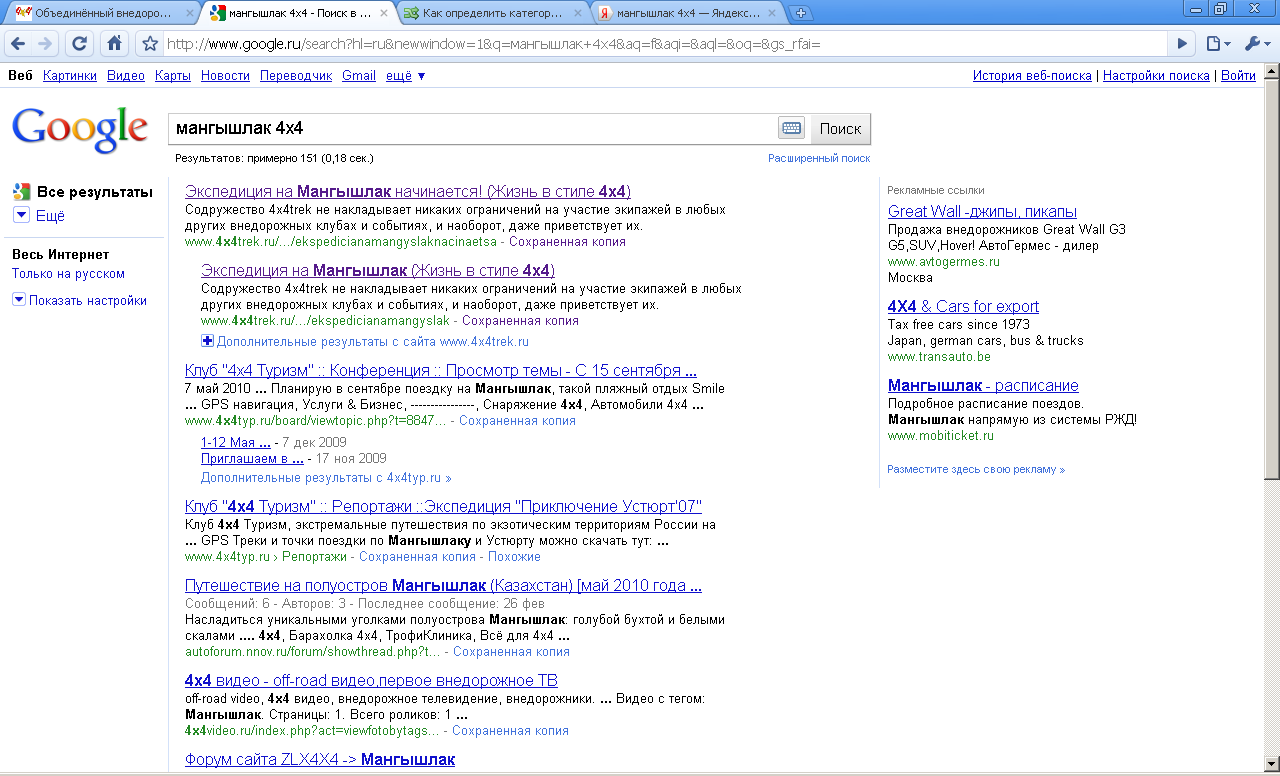The height and width of the screenshot is (776, 1280).
Task: Go to the browser home page
Action: tap(115, 44)
